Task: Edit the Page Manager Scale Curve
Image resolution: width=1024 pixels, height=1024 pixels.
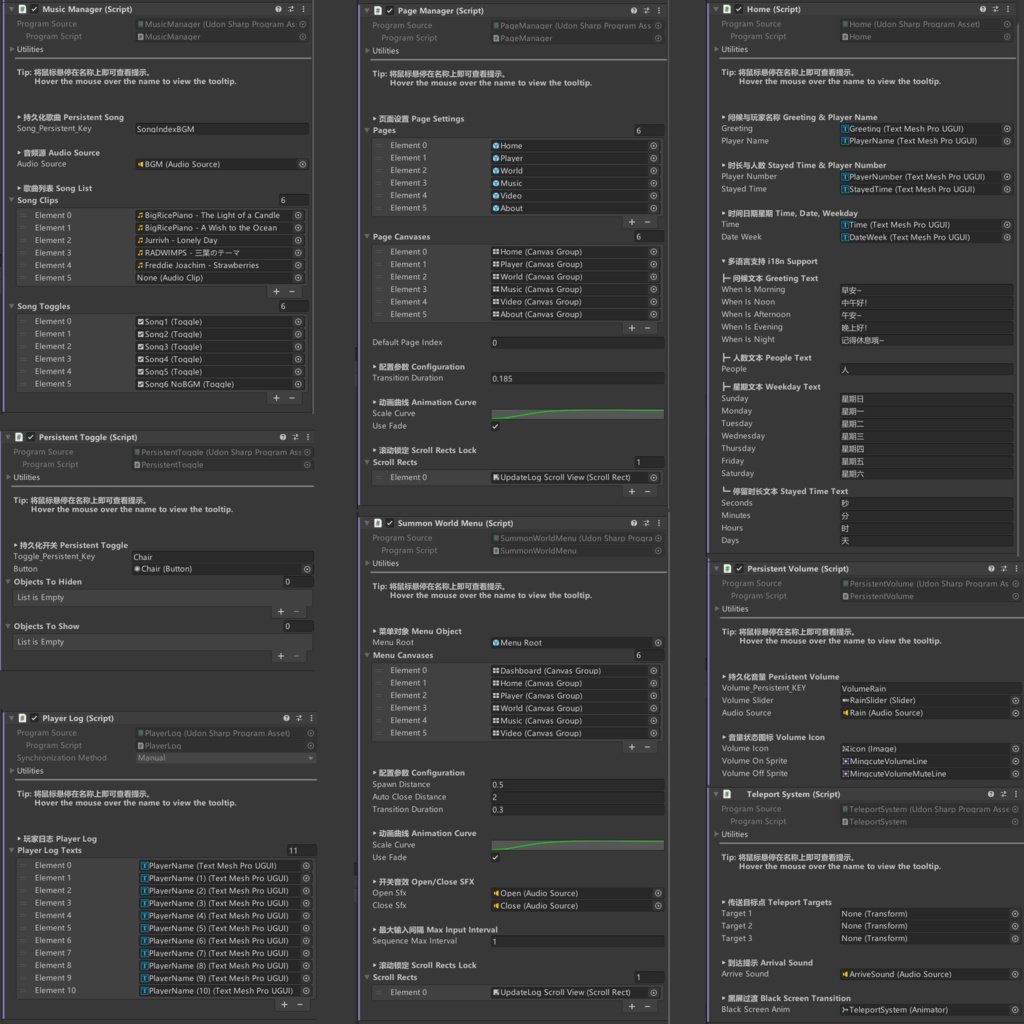Action: click(x=577, y=414)
